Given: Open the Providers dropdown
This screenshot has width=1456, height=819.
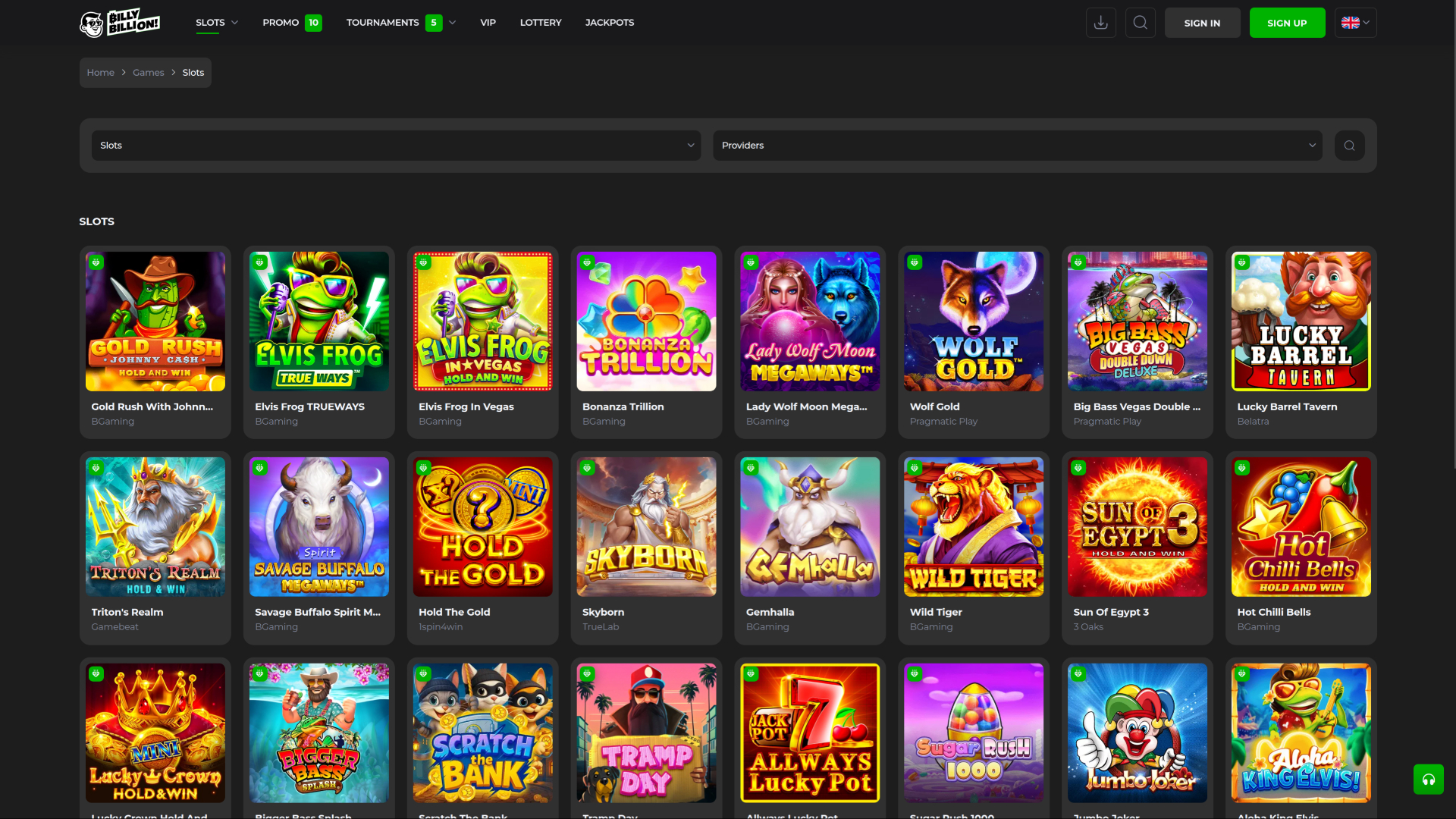Looking at the screenshot, I should [1017, 145].
